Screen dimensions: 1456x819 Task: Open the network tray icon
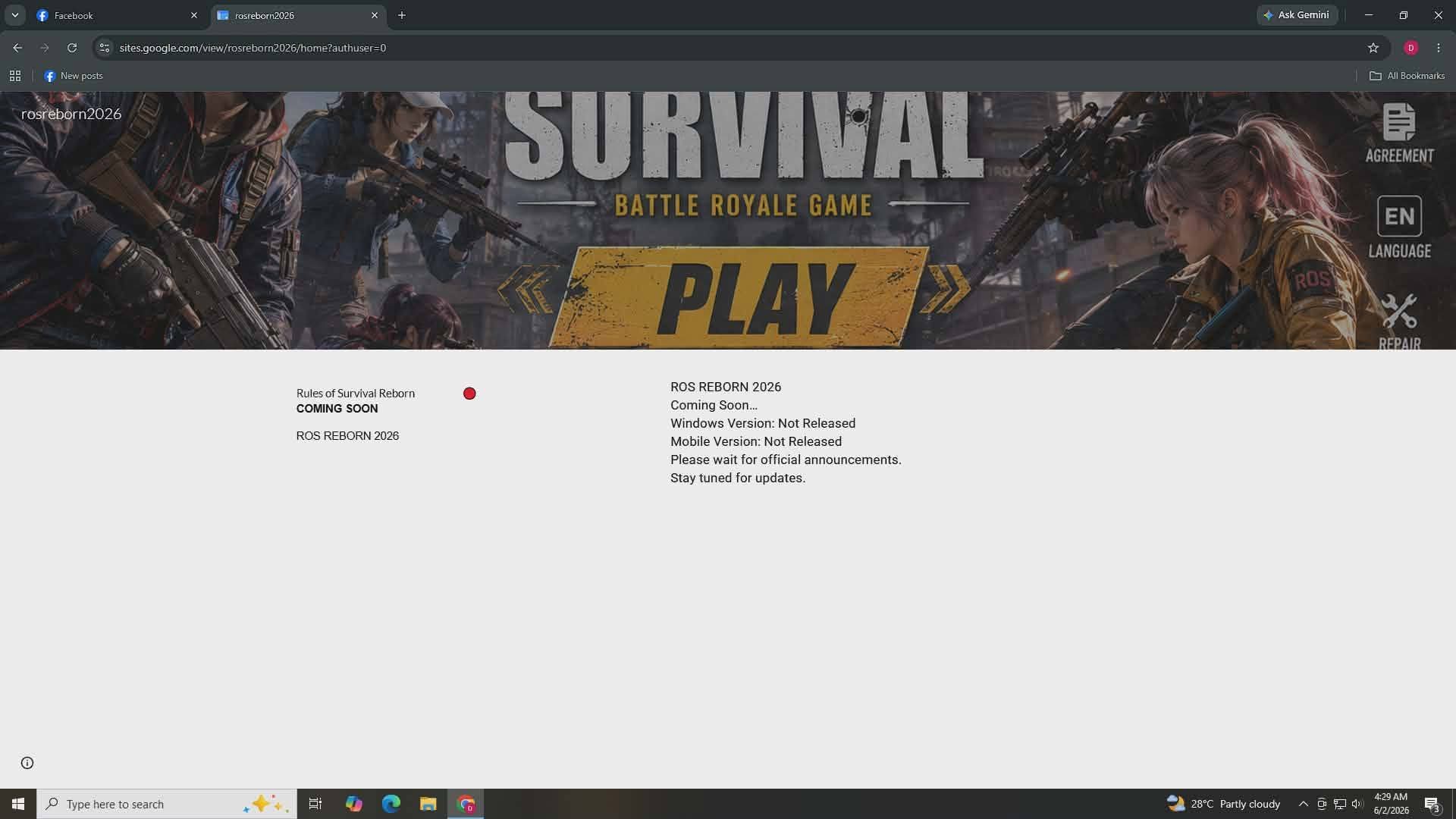point(1340,804)
